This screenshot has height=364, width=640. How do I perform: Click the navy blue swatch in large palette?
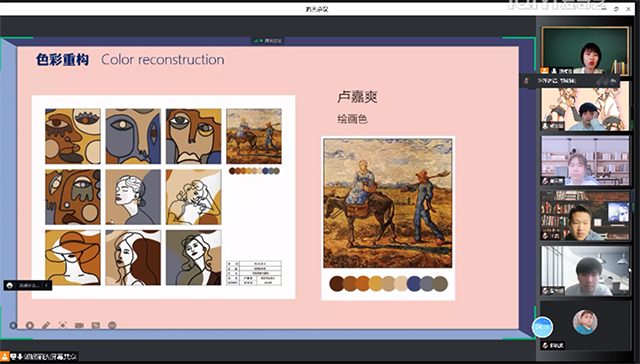pos(414,284)
